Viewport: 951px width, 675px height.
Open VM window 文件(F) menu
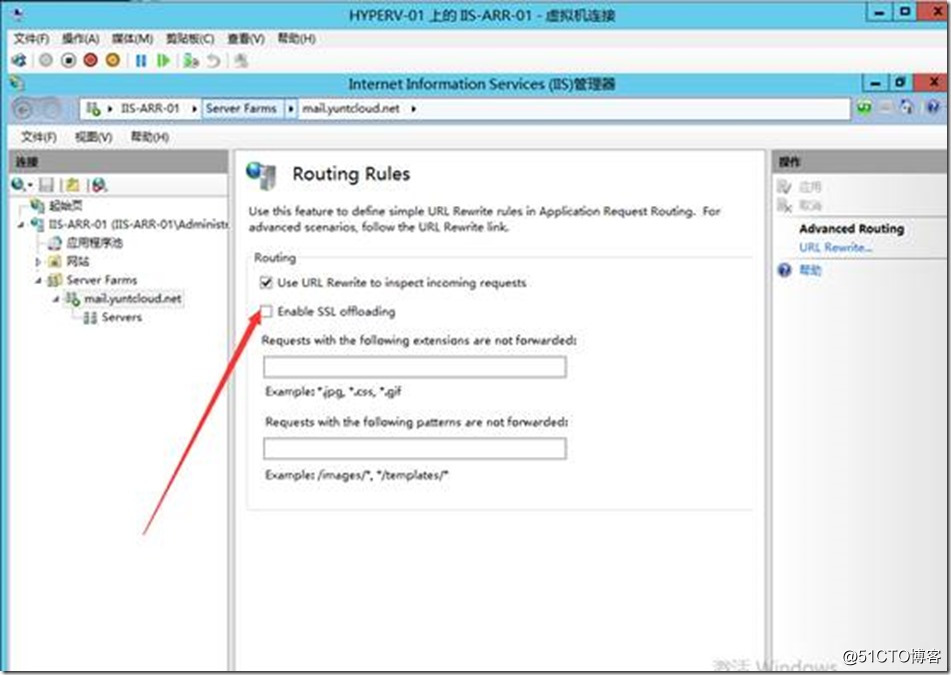point(31,39)
